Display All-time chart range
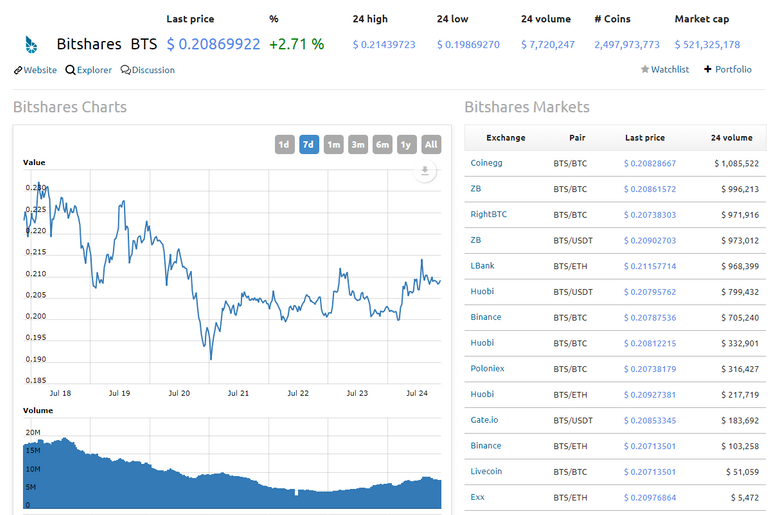This screenshot has height=515, width=768. coord(431,145)
